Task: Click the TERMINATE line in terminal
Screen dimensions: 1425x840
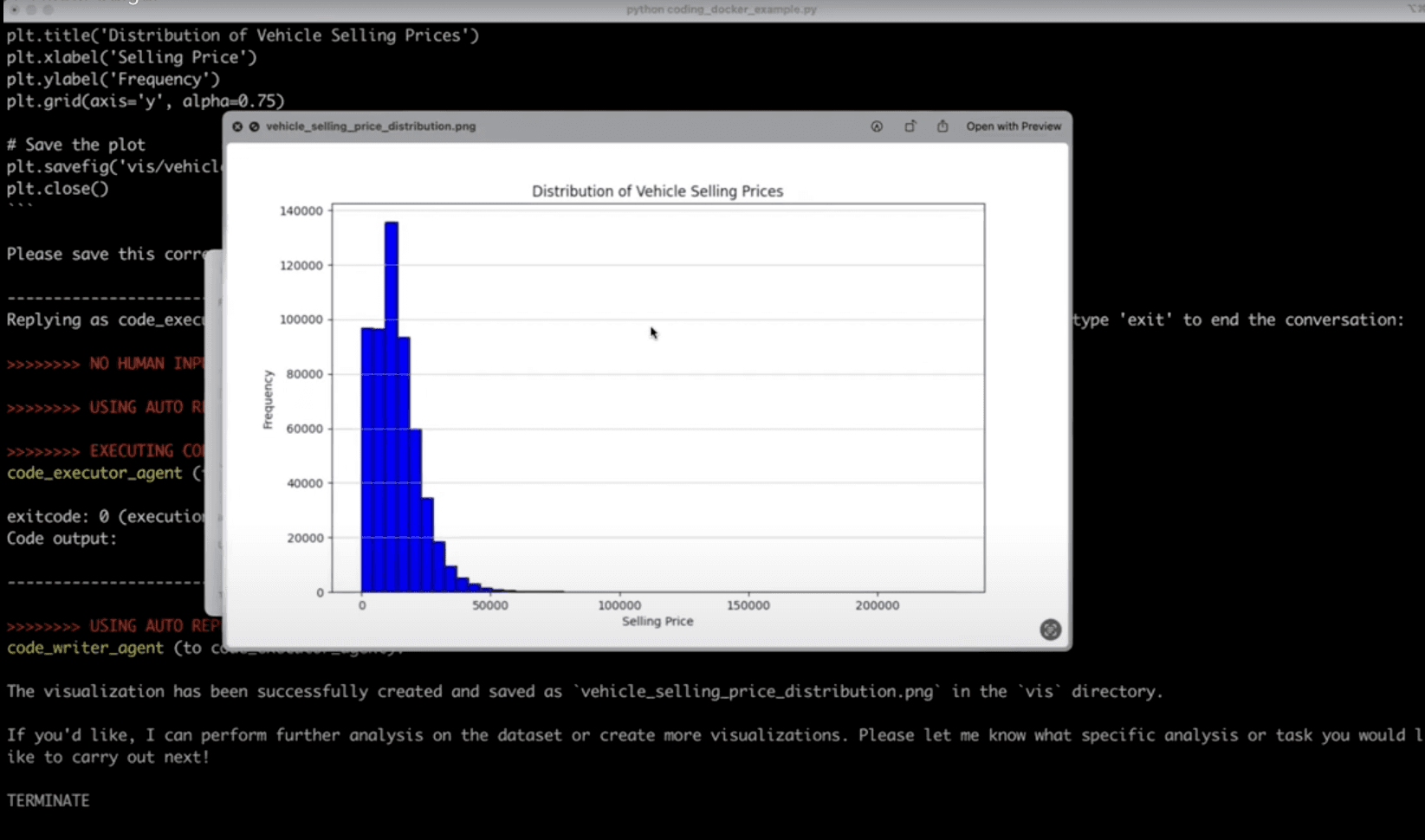Action: pos(49,800)
